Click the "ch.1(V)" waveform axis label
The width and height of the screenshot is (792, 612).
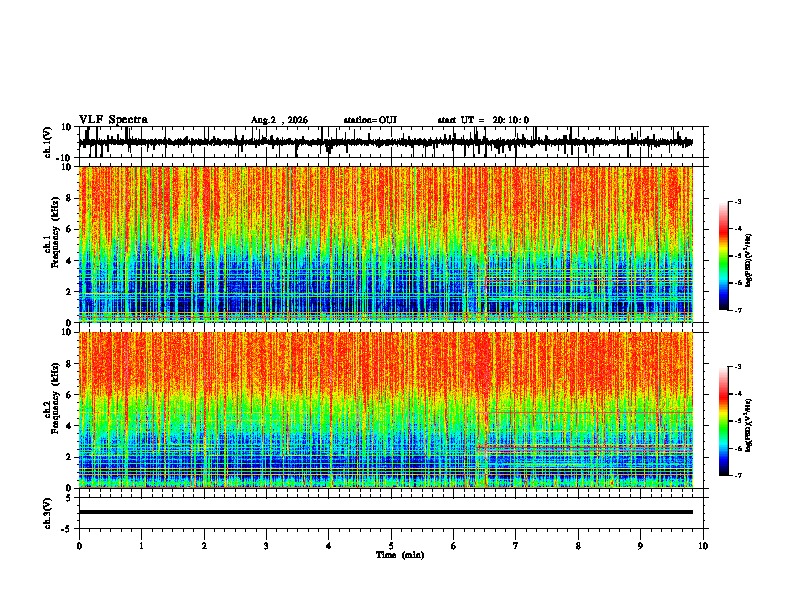click(48, 142)
